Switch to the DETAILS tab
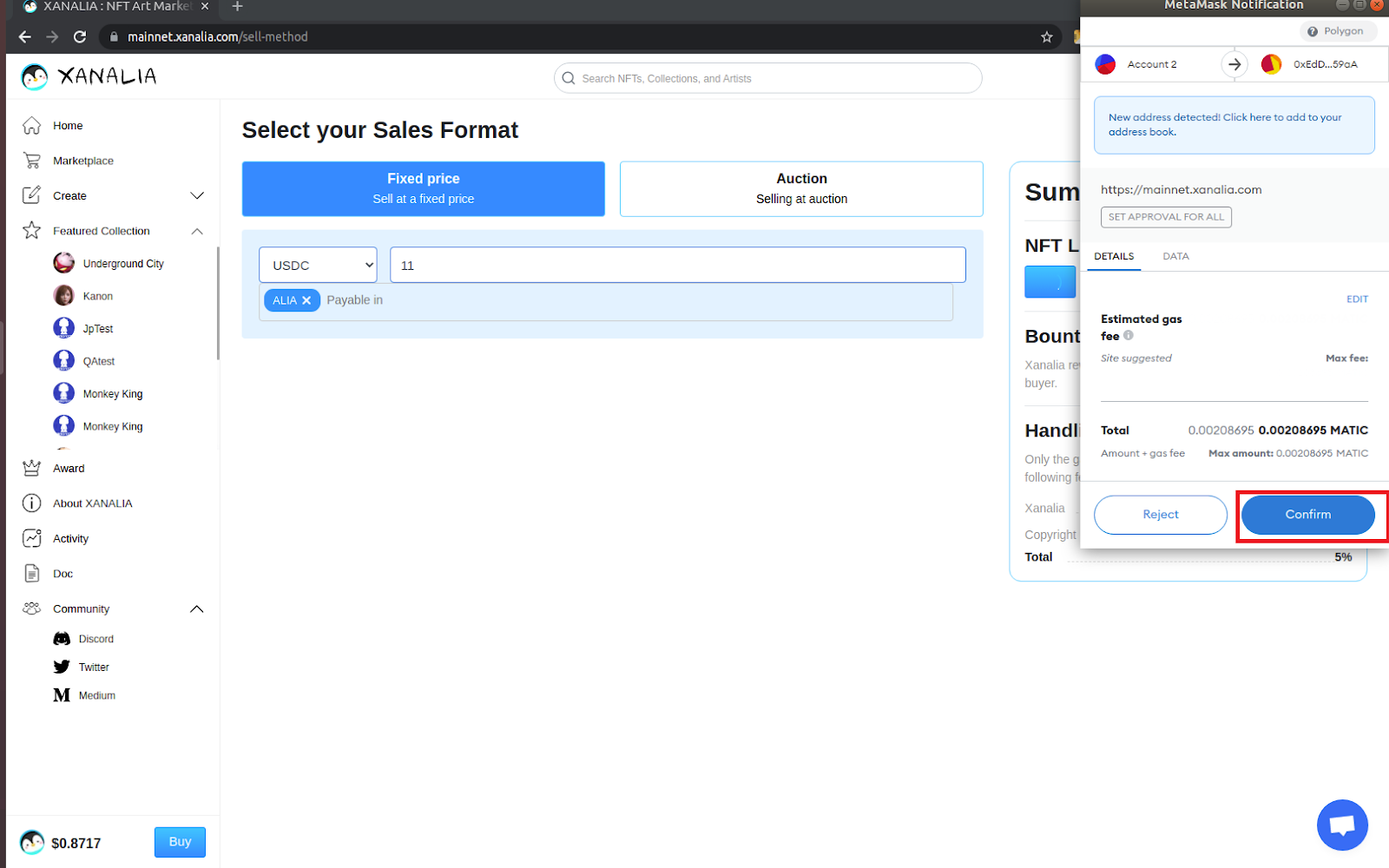Screen dimensions: 1389x868 coord(1114,256)
